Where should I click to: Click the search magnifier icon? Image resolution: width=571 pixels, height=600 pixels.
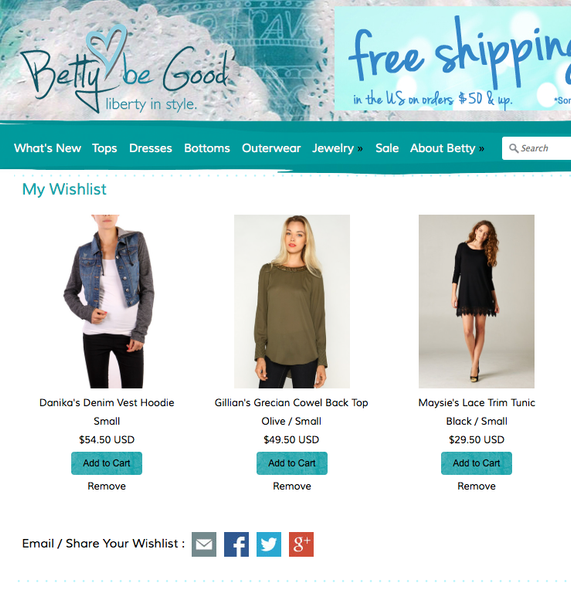(x=514, y=148)
